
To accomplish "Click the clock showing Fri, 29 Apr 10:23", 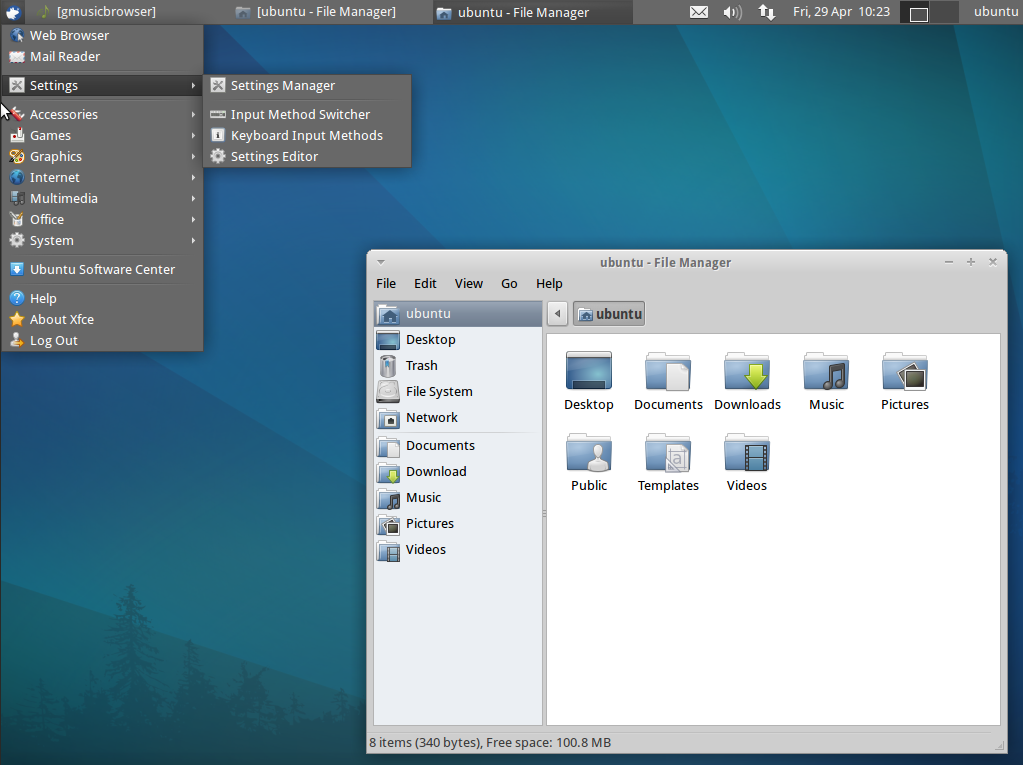I will click(841, 12).
